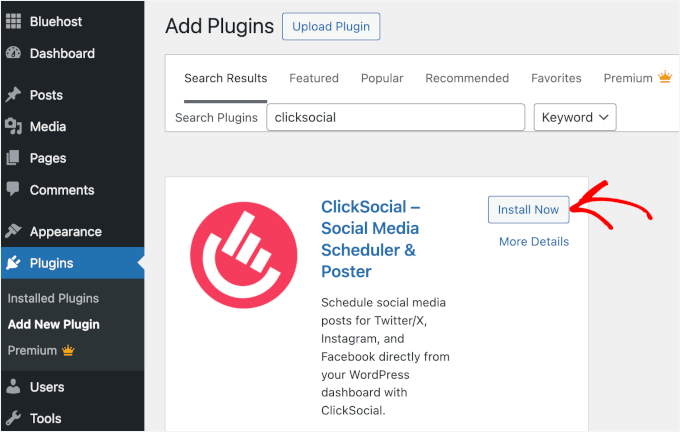
Task: Open the Recommended plugins tab
Action: 467,78
